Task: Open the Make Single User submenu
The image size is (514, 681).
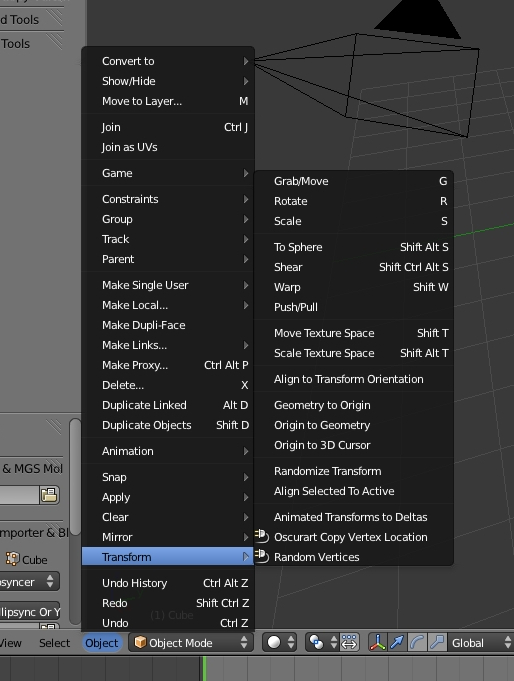Action: click(x=168, y=285)
